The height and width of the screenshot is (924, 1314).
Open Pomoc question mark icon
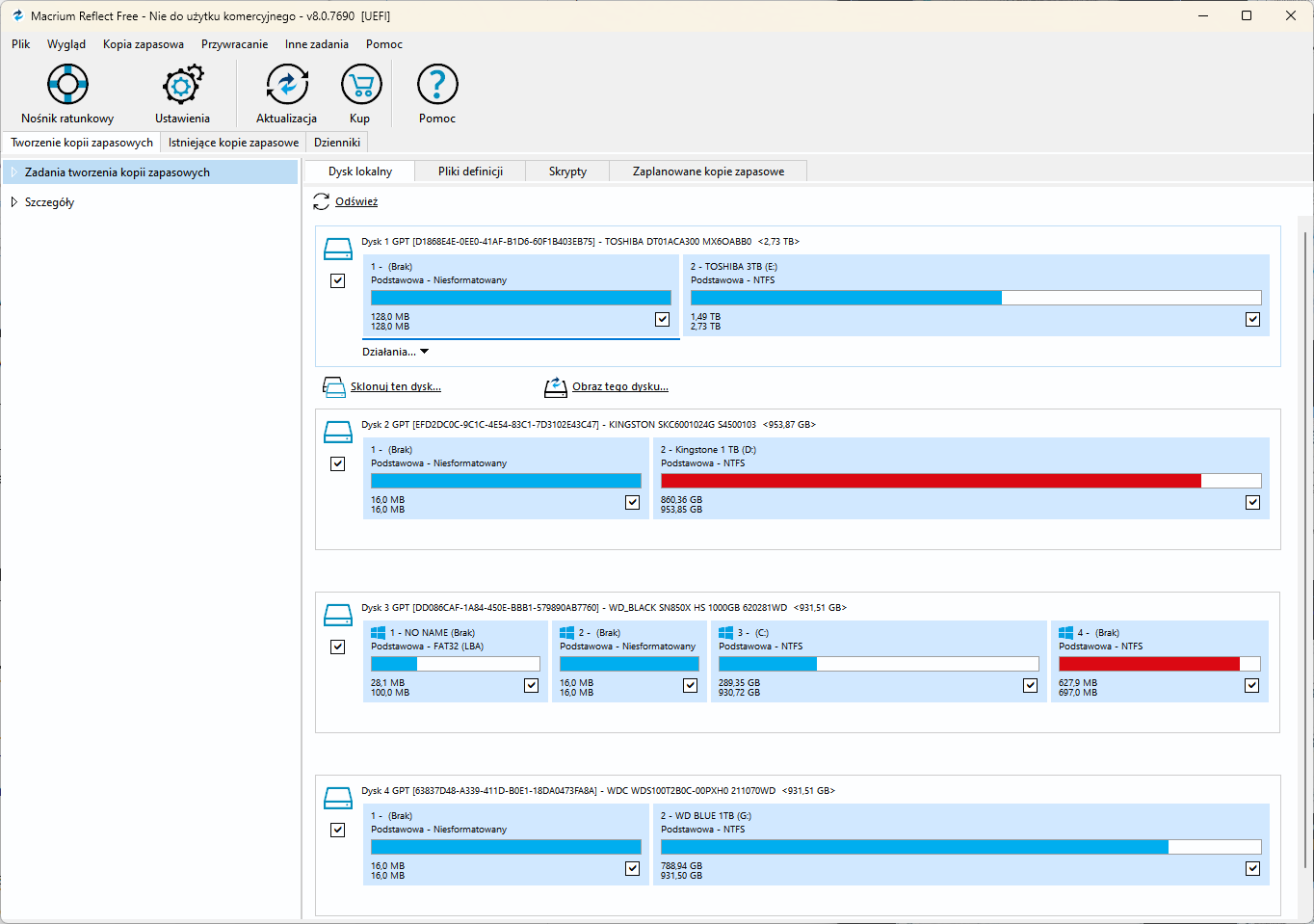click(437, 85)
